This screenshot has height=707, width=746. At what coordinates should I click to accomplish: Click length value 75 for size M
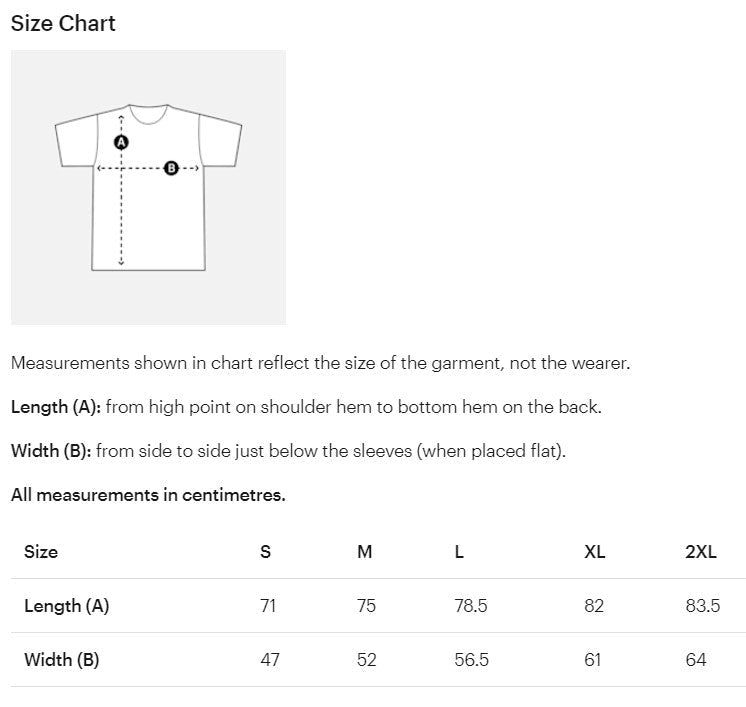pos(367,606)
